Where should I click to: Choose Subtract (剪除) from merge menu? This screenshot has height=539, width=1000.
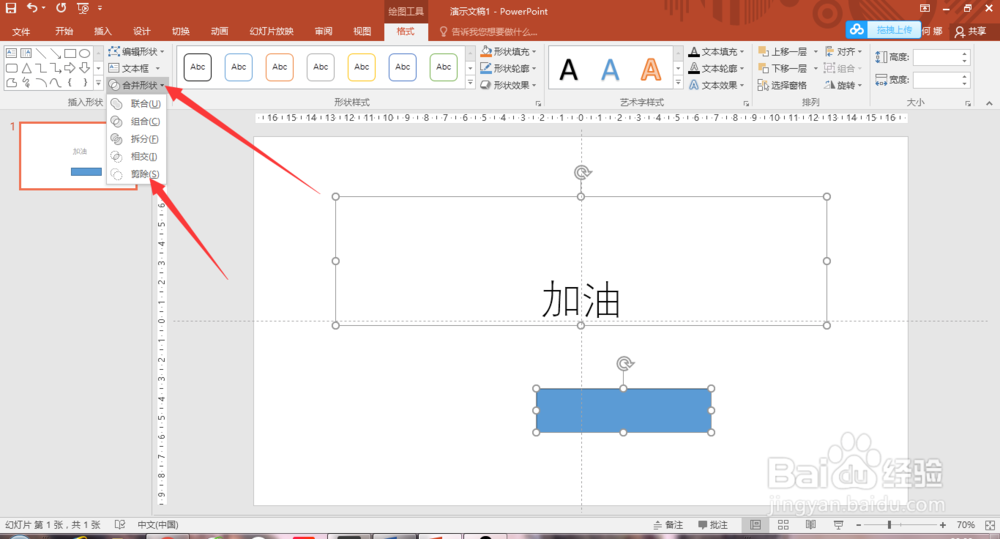click(136, 174)
